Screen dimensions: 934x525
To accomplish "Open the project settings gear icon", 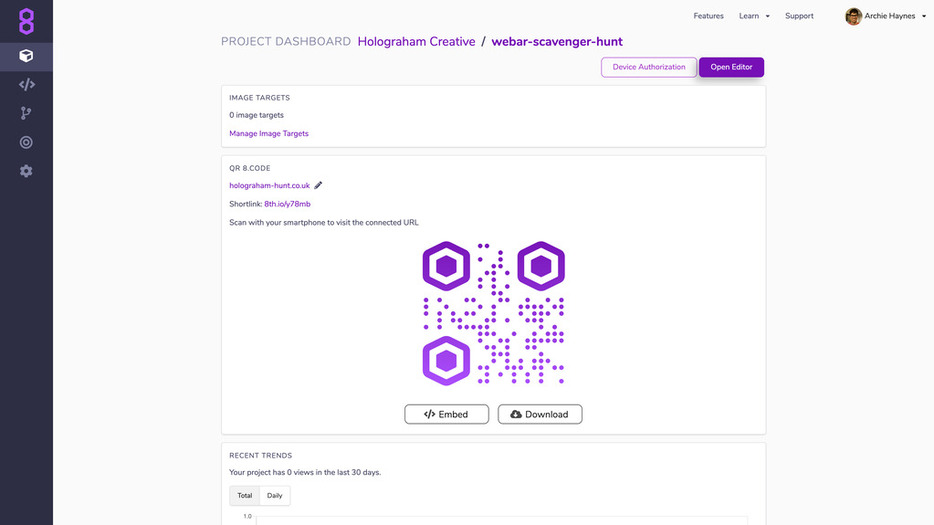I will coord(26,171).
